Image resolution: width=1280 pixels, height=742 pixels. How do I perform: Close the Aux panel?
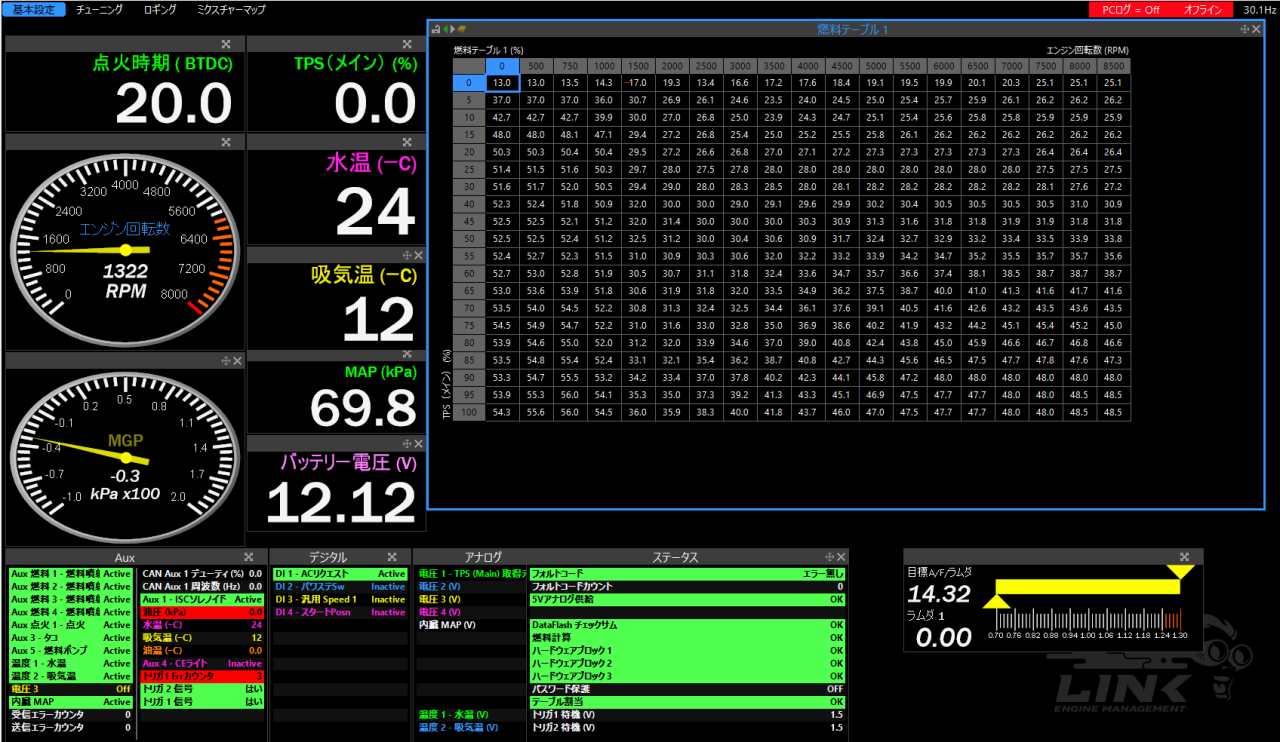click(x=248, y=557)
